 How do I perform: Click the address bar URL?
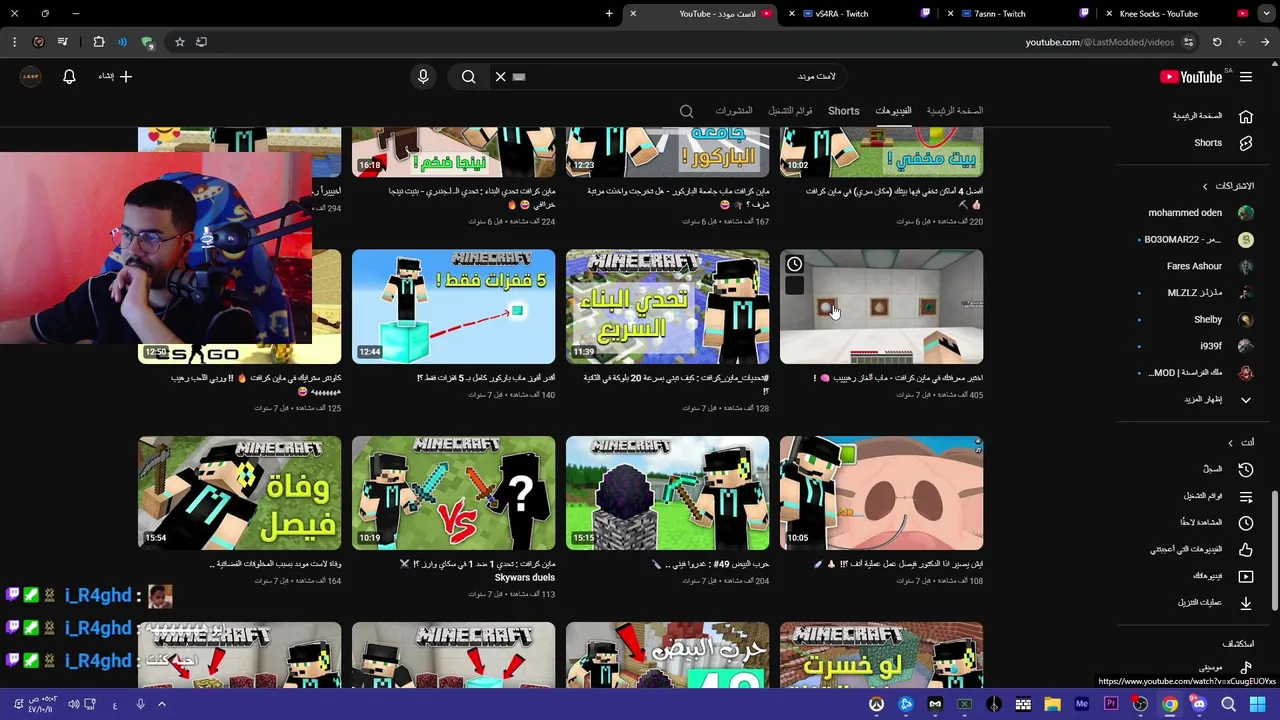tap(1099, 42)
